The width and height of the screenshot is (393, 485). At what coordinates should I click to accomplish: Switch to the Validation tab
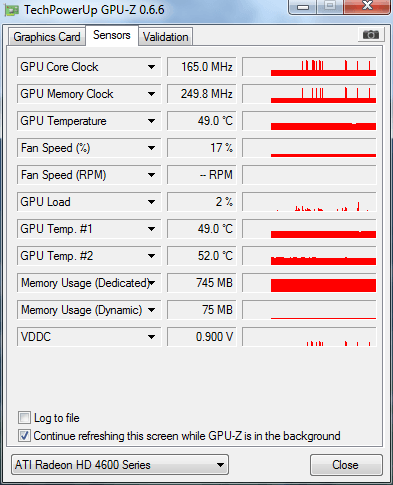click(x=166, y=37)
